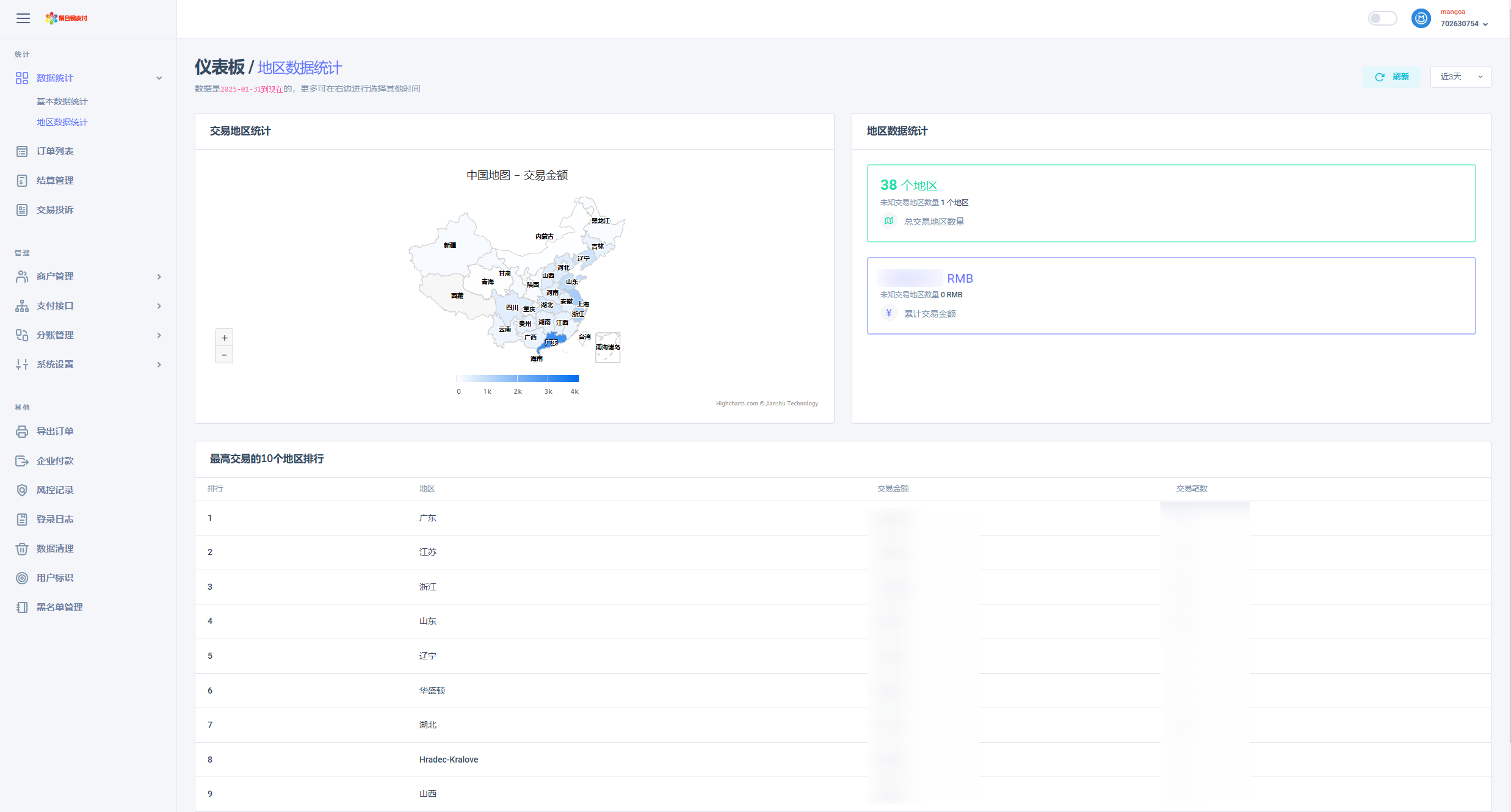This screenshot has width=1511, height=812.
Task: Toggle the theme switch in header
Action: (x=1382, y=18)
